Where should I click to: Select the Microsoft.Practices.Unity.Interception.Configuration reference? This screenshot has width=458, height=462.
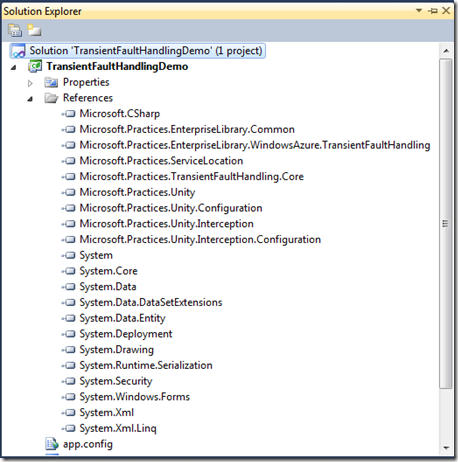coord(200,239)
